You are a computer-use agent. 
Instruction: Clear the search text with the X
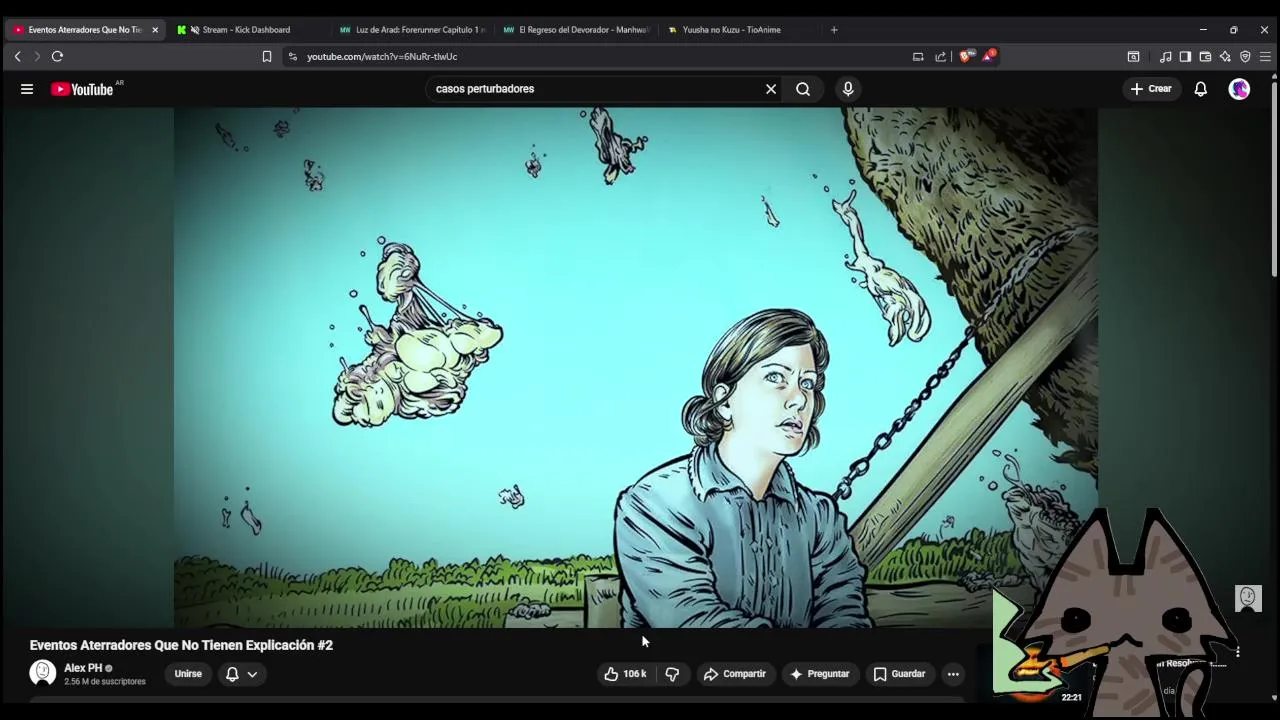(x=771, y=89)
